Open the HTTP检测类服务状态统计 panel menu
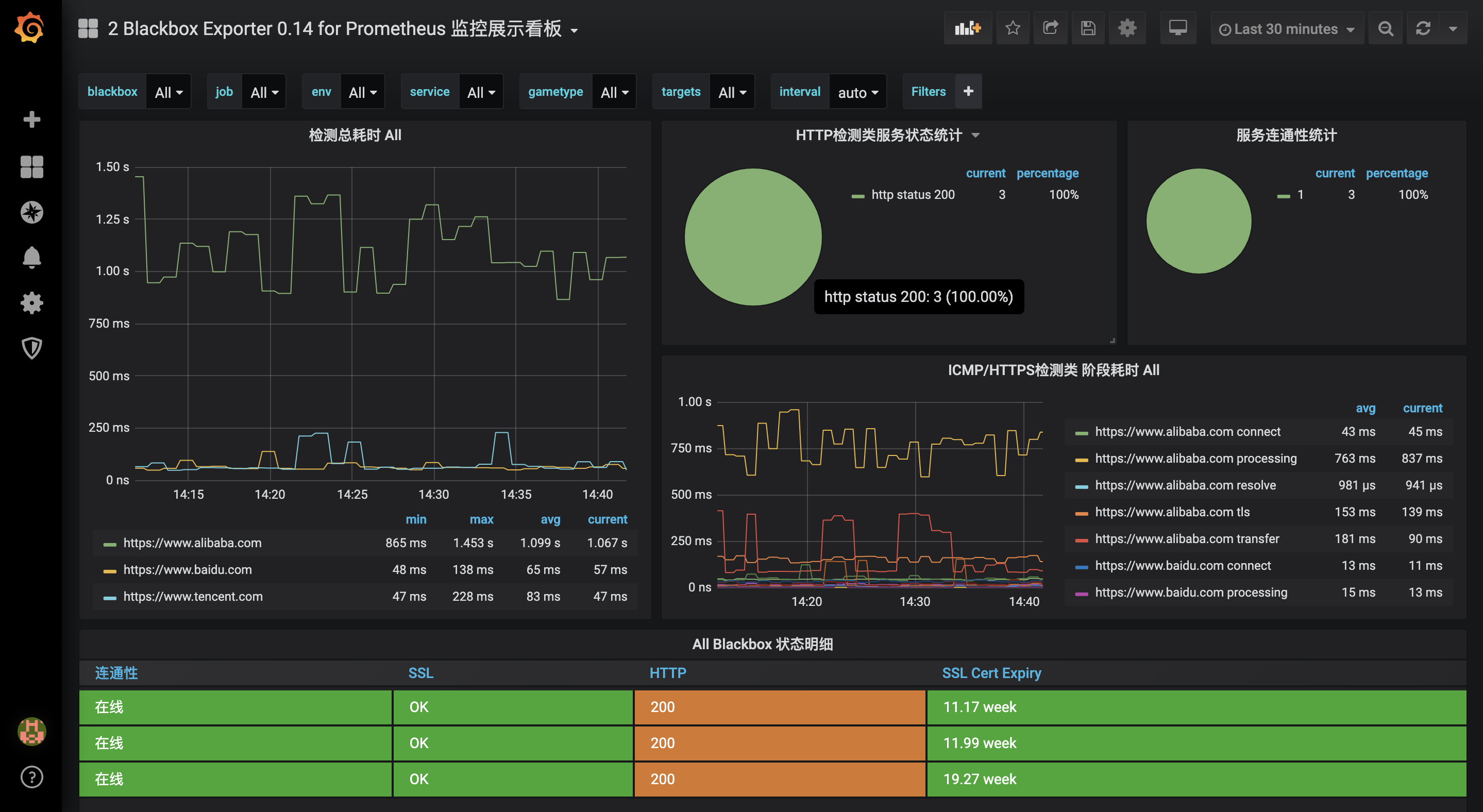Screen dimensions: 1483x812 976,134
